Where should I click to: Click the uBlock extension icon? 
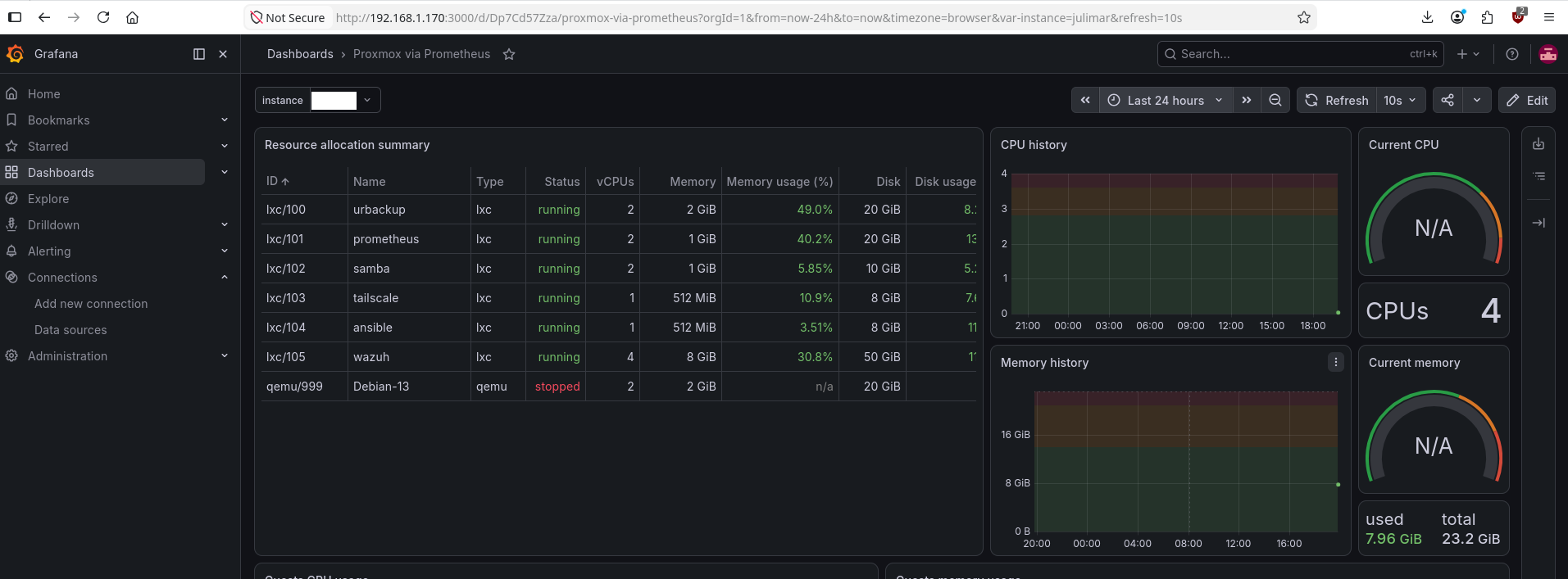(1518, 17)
